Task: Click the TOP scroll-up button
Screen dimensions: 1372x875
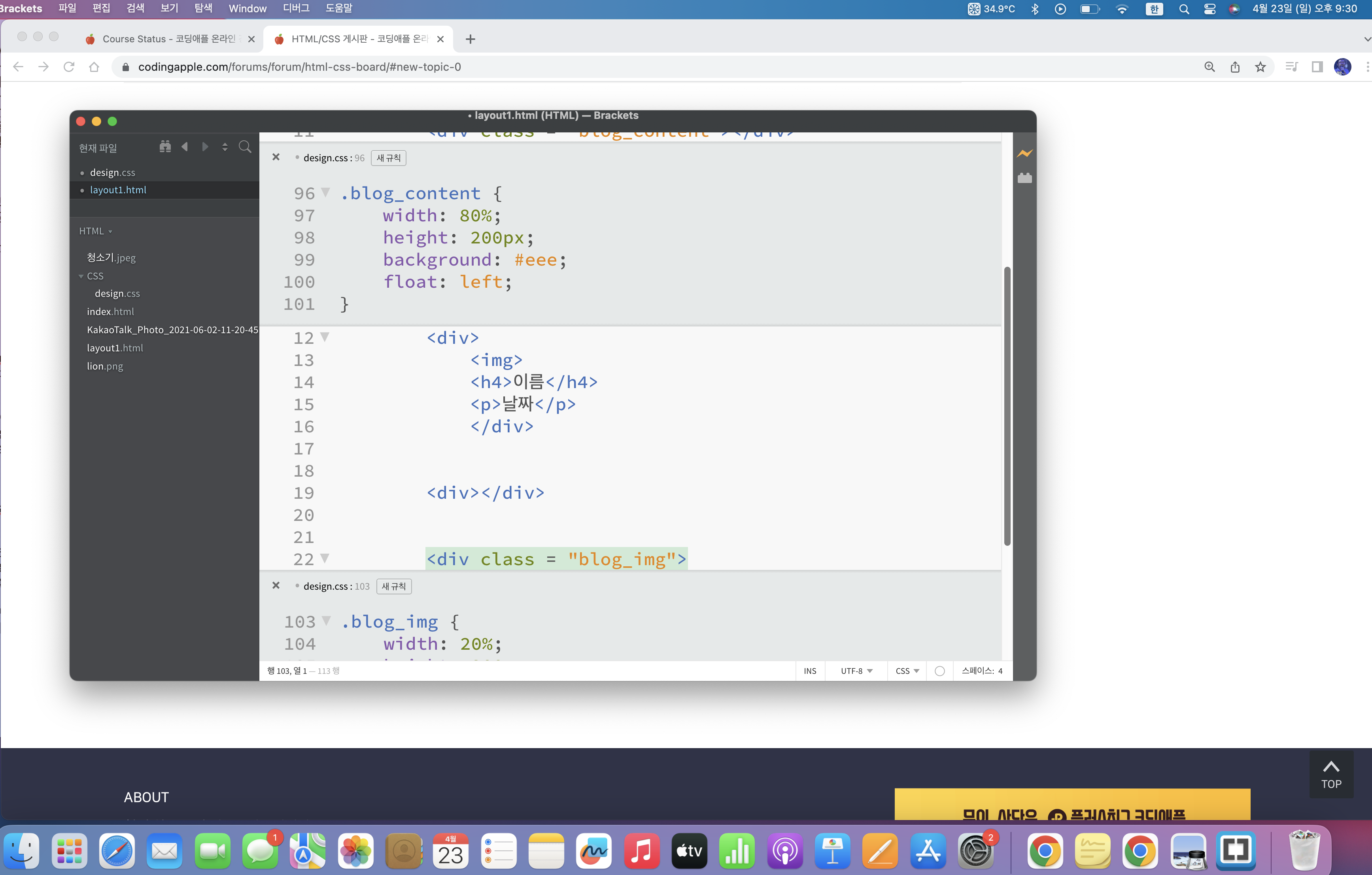Action: pyautogui.click(x=1331, y=775)
